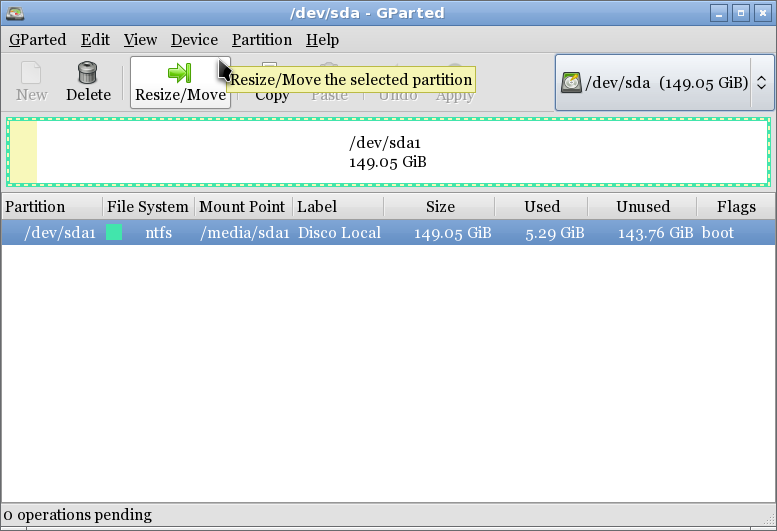This screenshot has height=531, width=777.
Task: Click the device selector up/down arrows
Action: point(762,82)
